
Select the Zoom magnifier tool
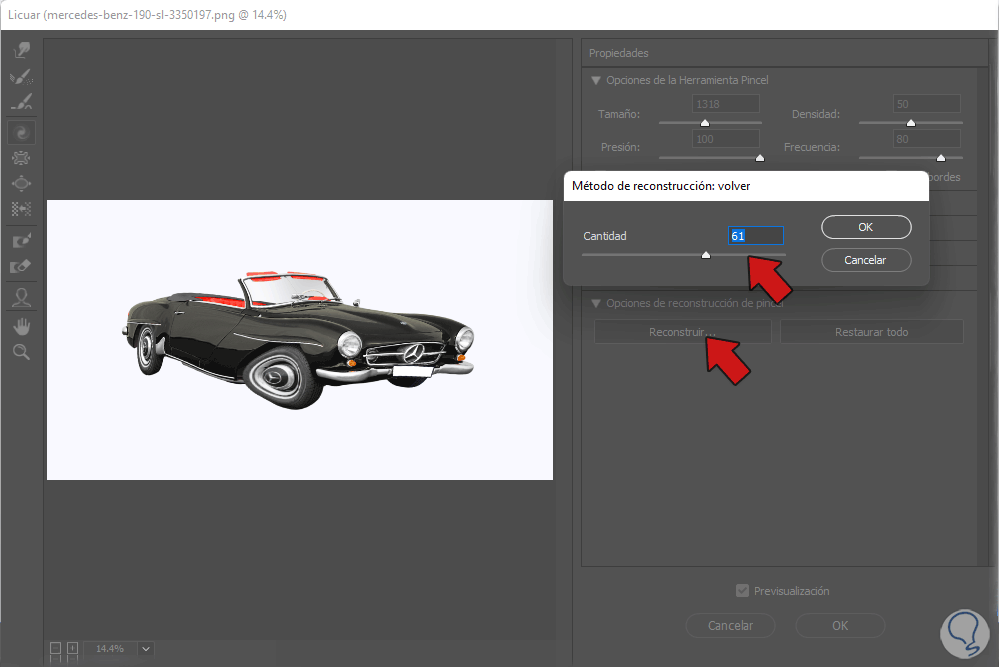click(x=21, y=352)
